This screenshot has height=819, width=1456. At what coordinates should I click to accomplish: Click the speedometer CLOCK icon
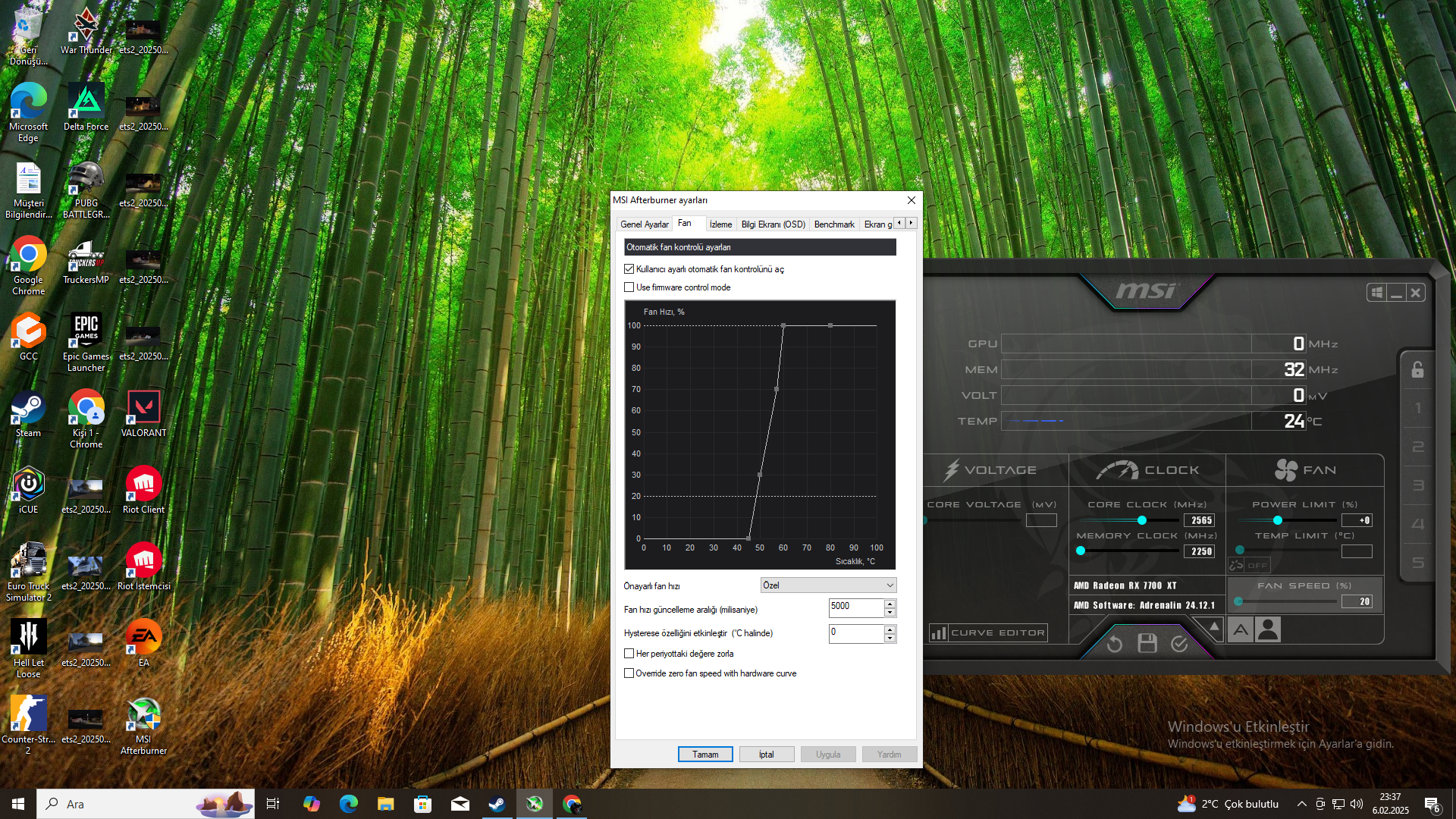(1117, 470)
